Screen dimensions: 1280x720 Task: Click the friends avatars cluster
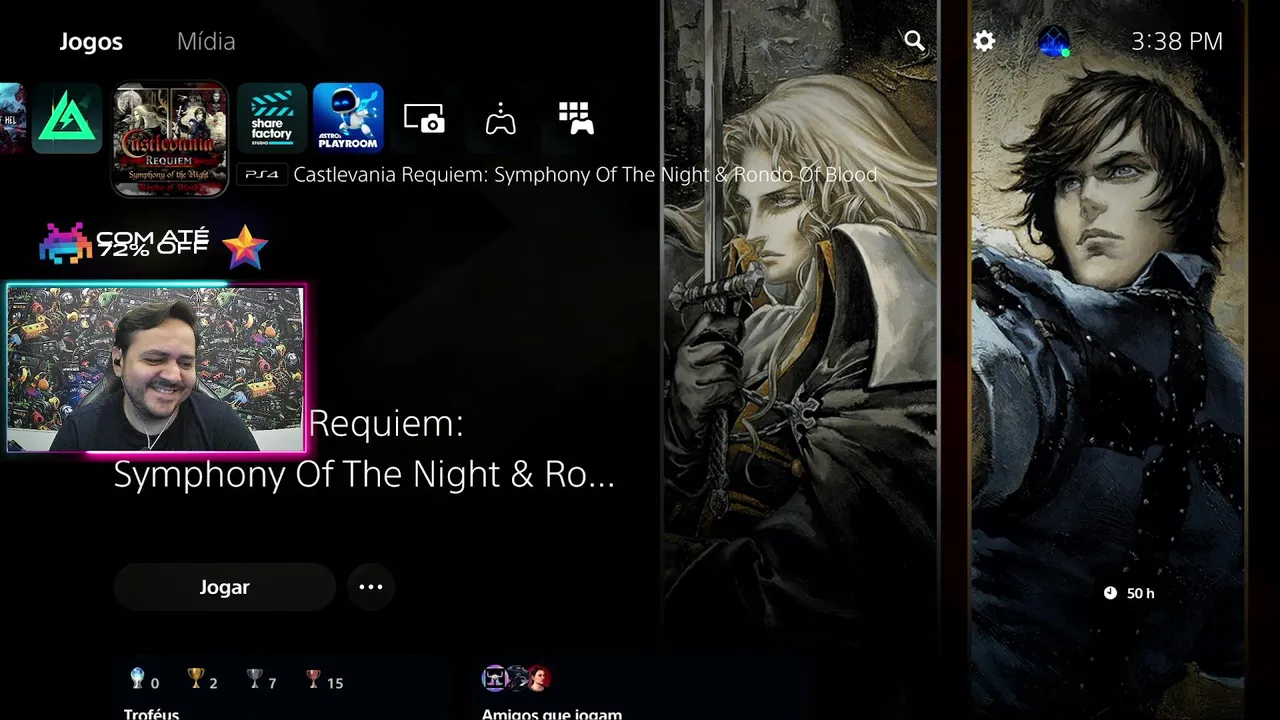(516, 678)
